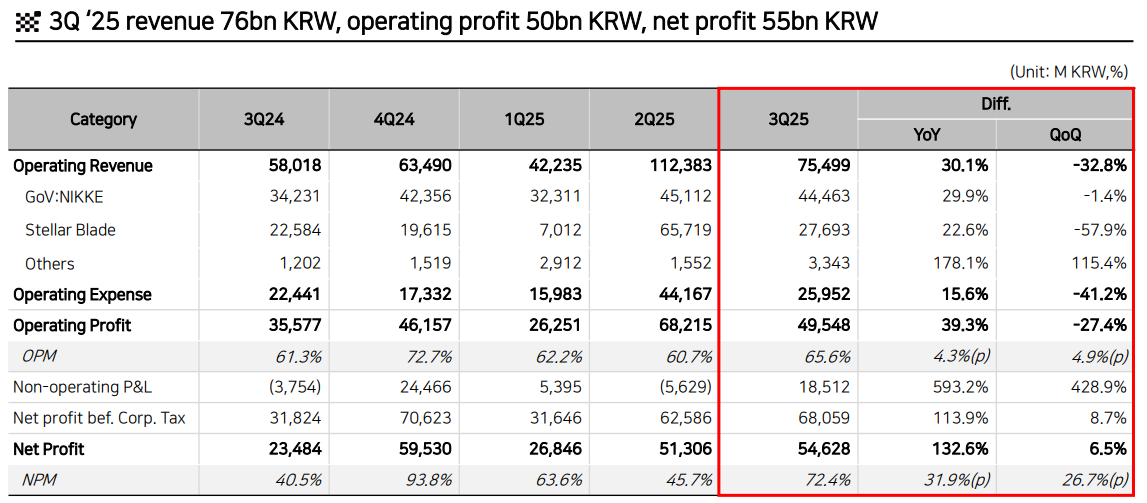The width and height of the screenshot is (1147, 503).
Task: Click the 3Q25 column header
Action: 788,119
